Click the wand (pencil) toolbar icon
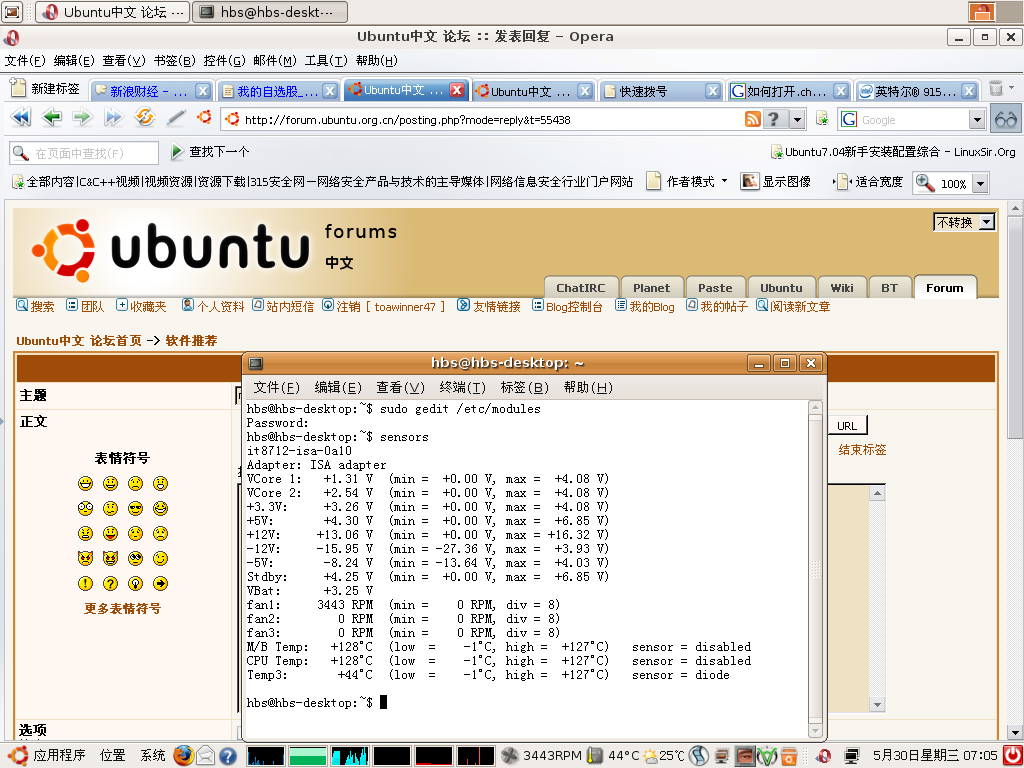 pos(176,118)
